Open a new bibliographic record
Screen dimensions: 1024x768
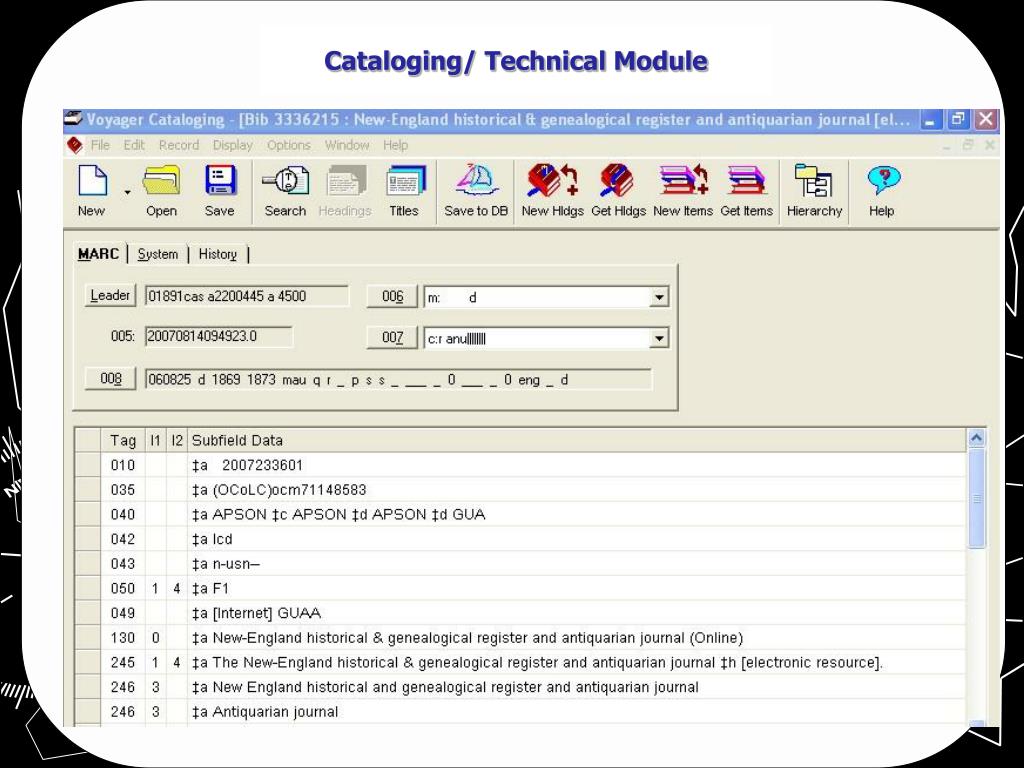(x=91, y=188)
